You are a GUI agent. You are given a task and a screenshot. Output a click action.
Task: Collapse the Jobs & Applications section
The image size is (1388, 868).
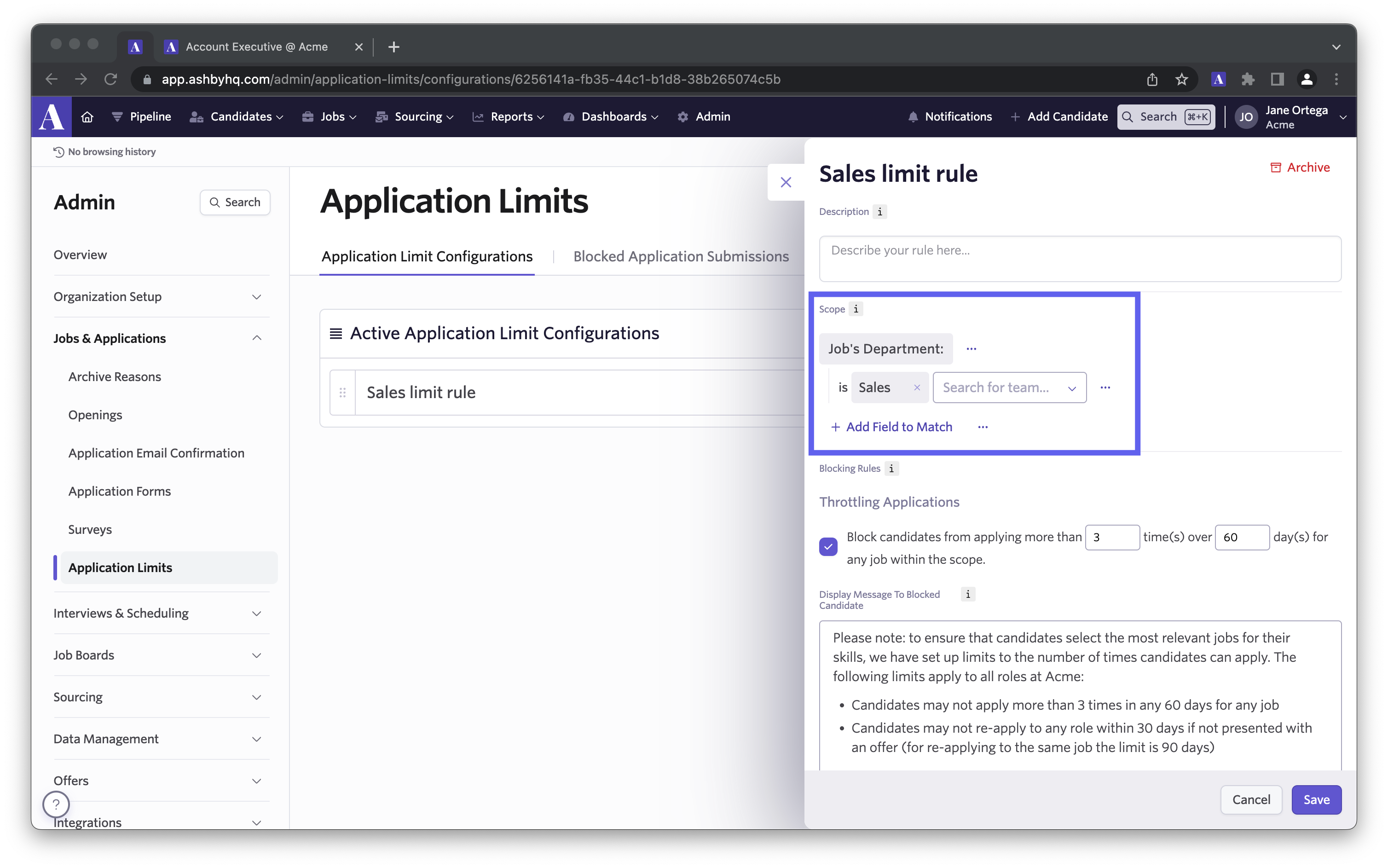(x=257, y=338)
